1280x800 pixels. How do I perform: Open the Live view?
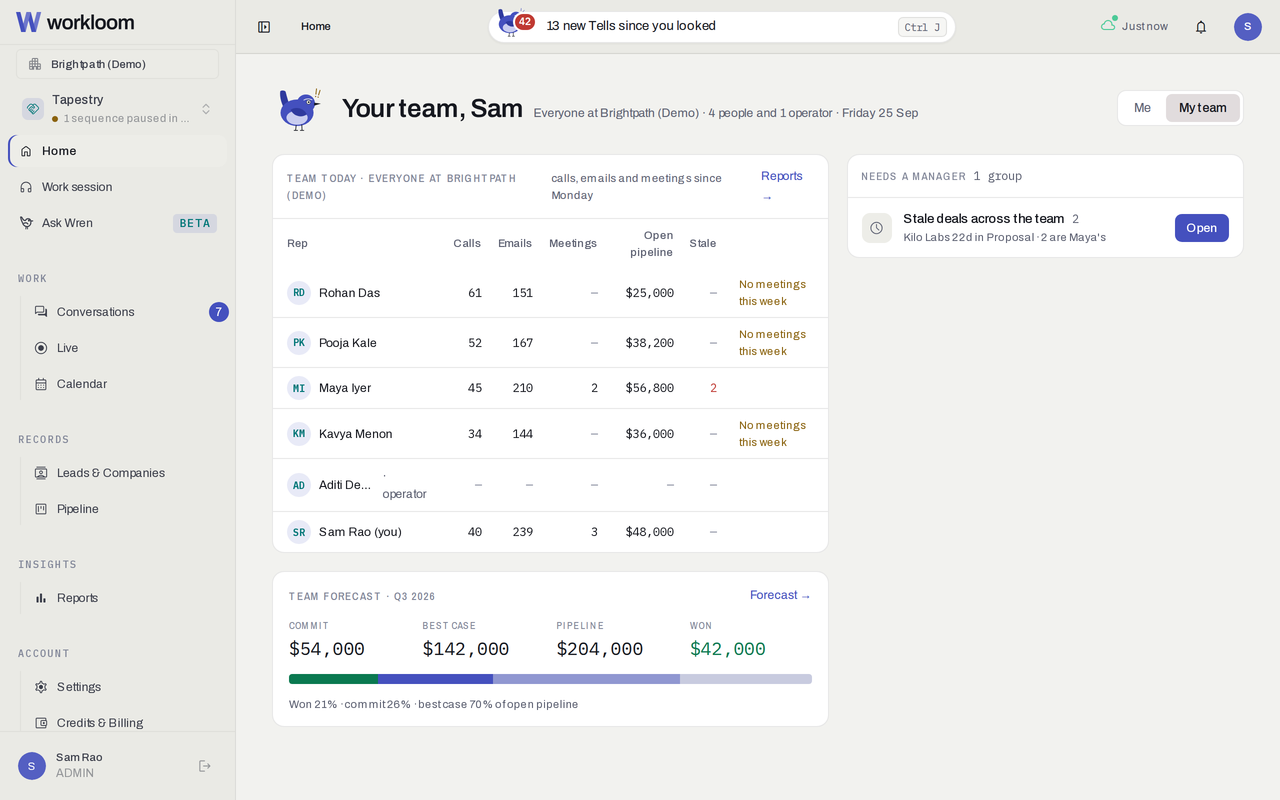pos(126,348)
